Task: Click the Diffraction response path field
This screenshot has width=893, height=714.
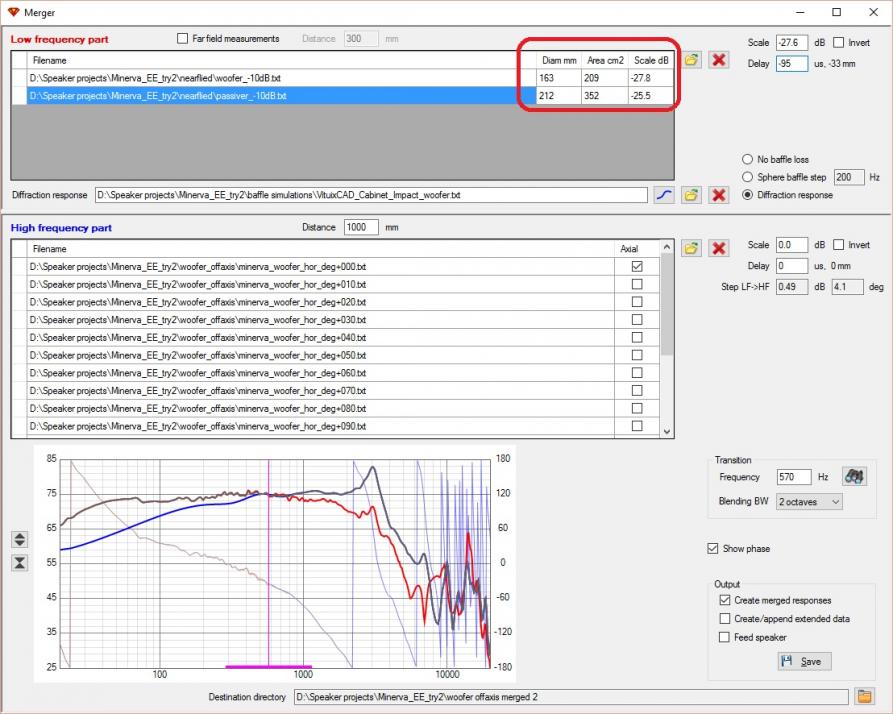Action: pyautogui.click(x=371, y=195)
